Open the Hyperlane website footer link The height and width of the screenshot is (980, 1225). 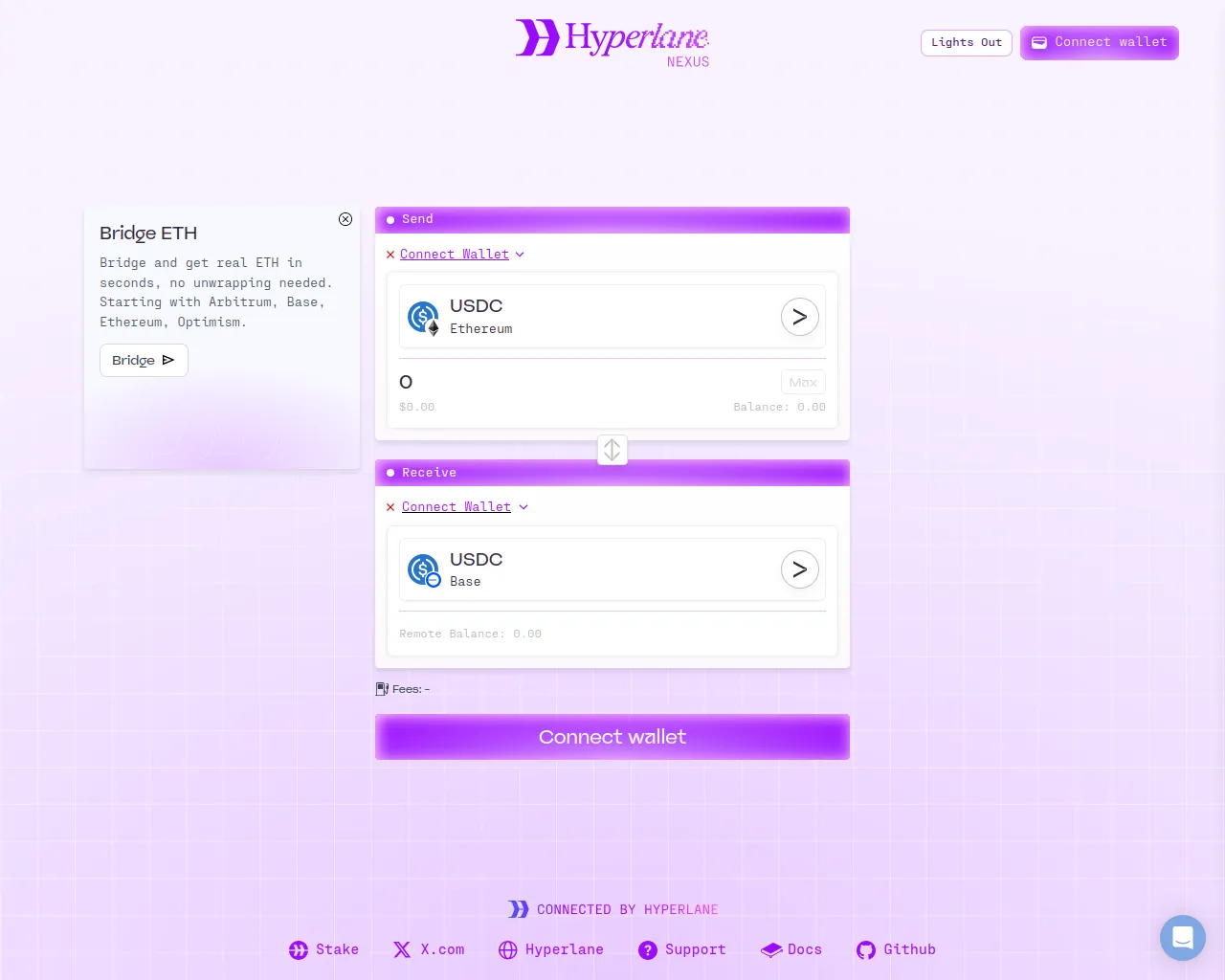pyautogui.click(x=551, y=949)
